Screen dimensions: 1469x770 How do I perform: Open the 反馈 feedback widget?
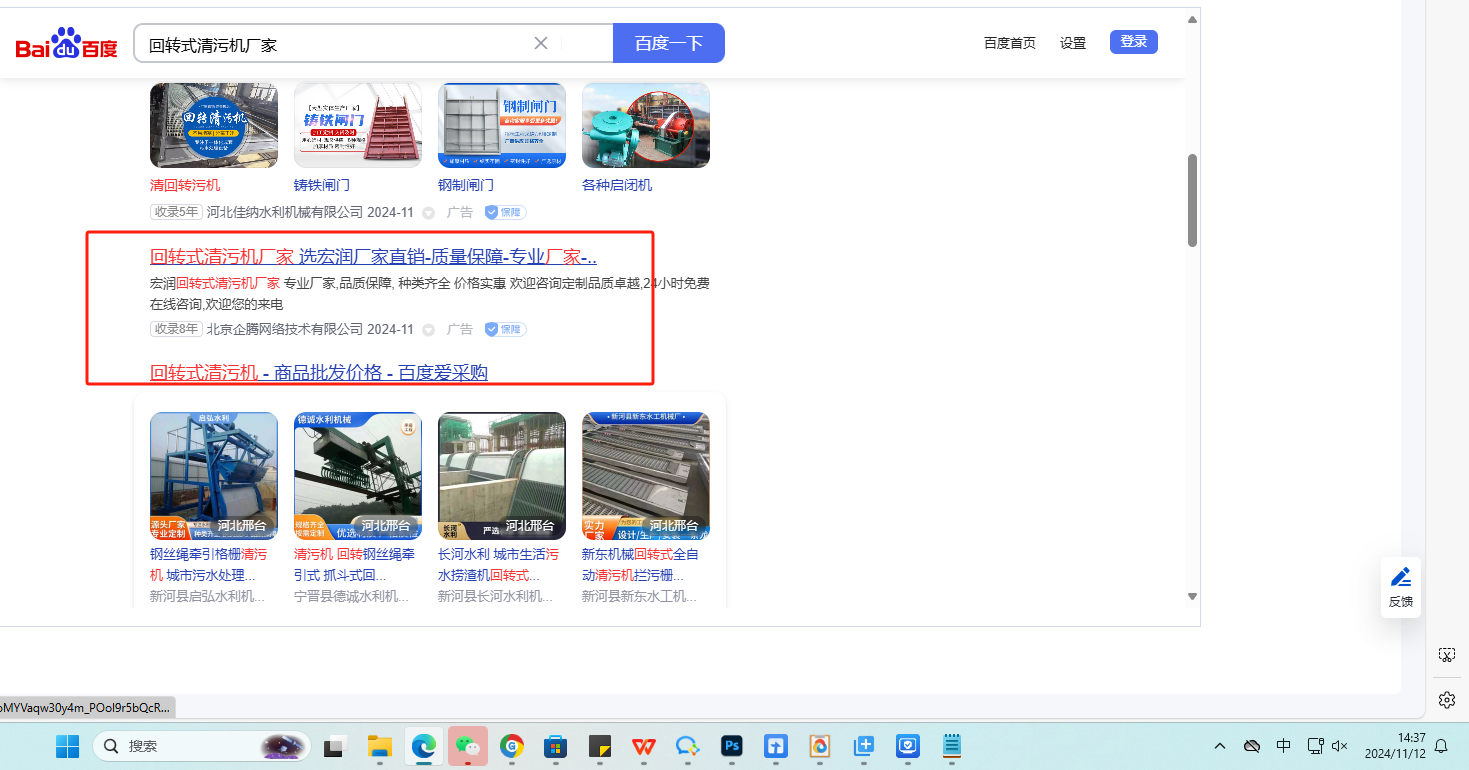pos(1400,587)
